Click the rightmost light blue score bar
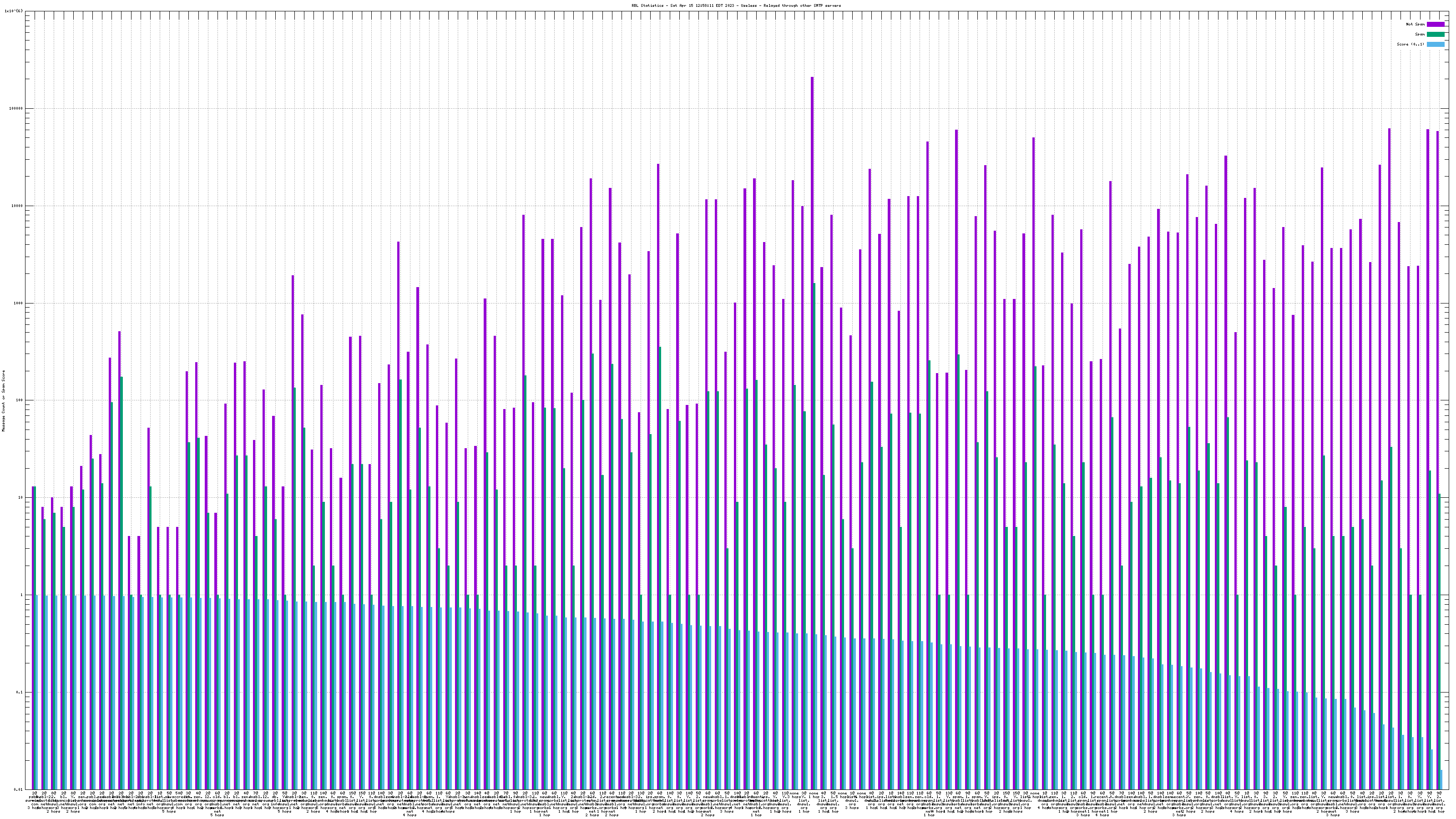Image resolution: width=1456 pixels, height=819 pixels. (x=1441, y=779)
